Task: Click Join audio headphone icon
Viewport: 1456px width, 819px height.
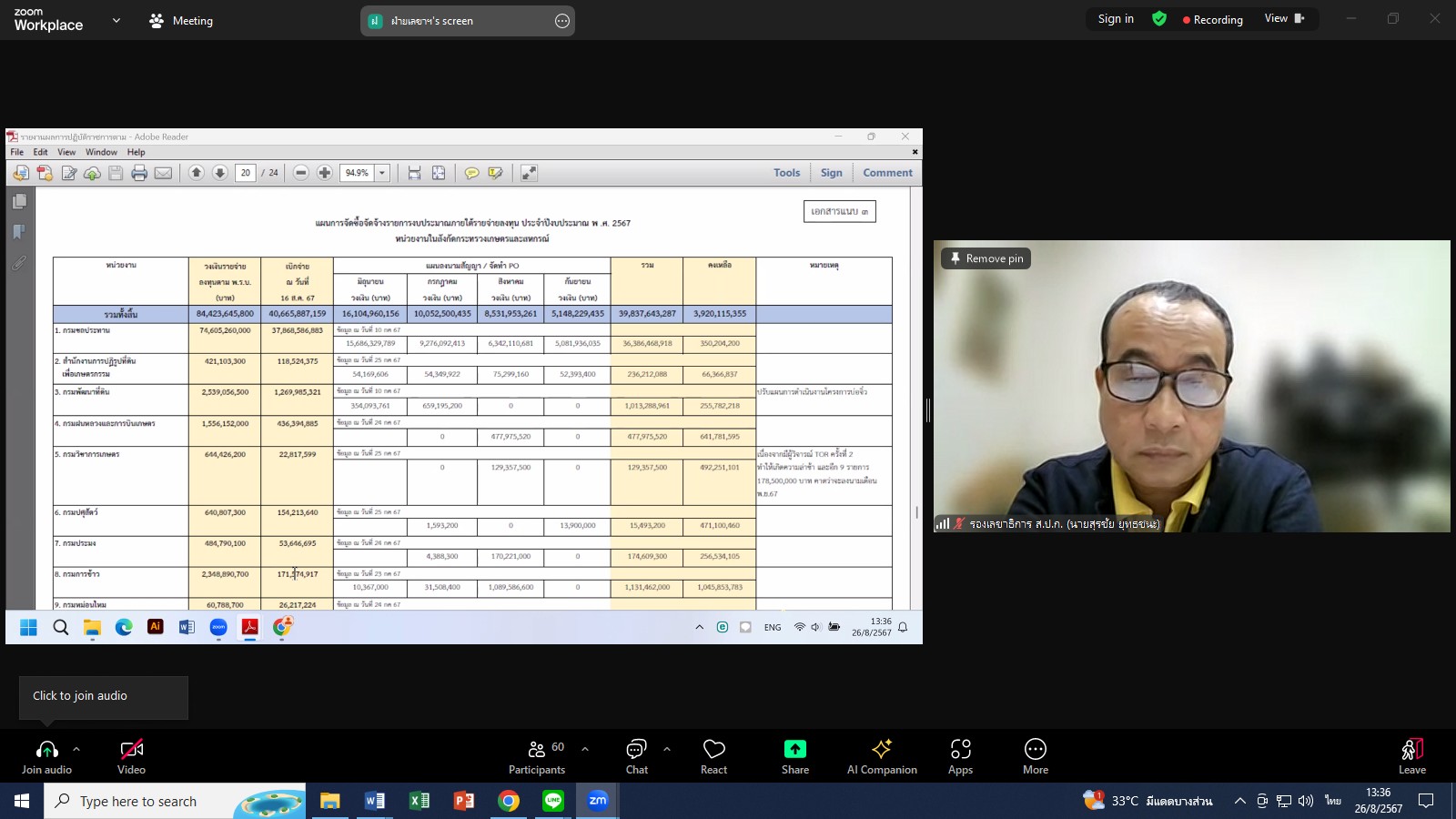Action: [46, 749]
